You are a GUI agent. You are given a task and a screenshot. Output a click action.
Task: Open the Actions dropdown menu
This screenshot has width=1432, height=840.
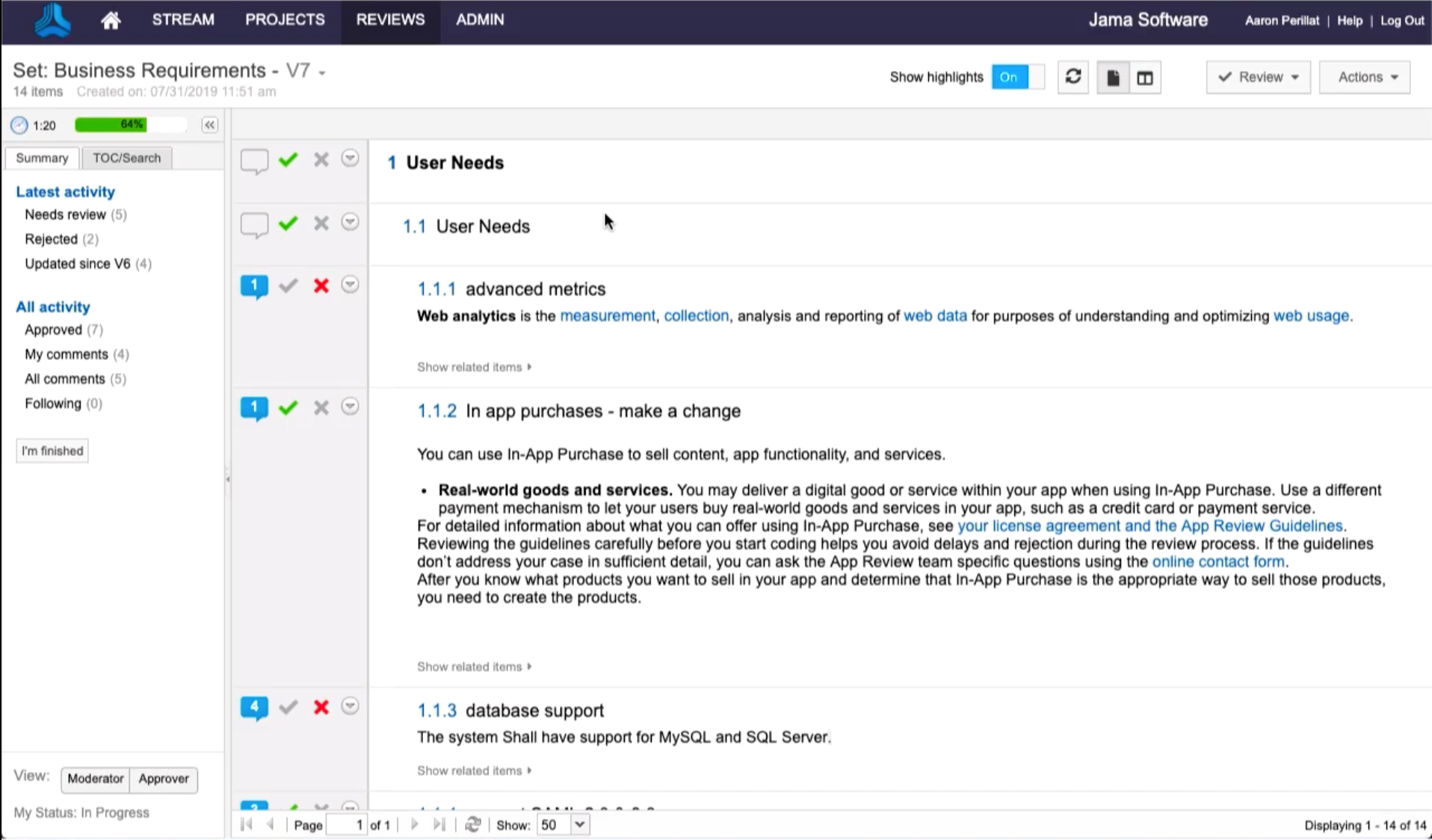(1365, 77)
